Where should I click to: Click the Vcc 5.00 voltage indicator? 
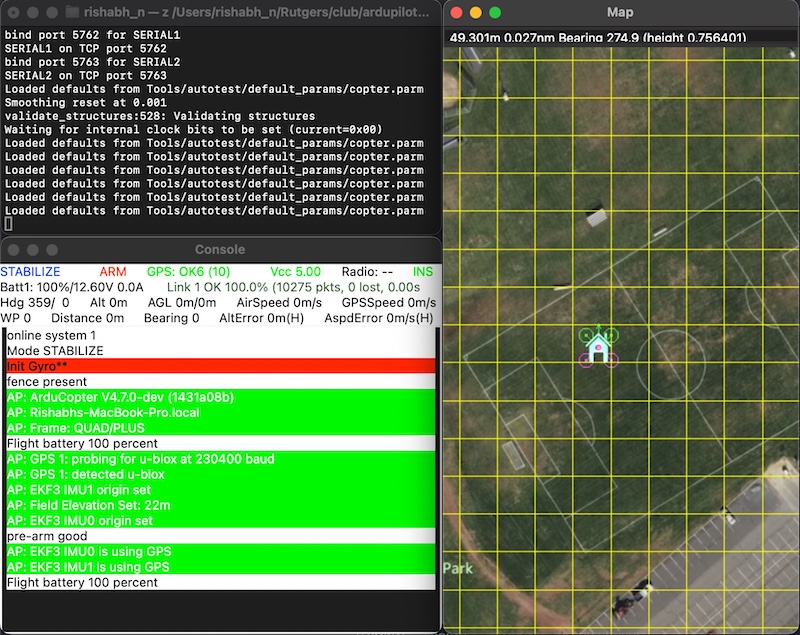pyautogui.click(x=296, y=272)
